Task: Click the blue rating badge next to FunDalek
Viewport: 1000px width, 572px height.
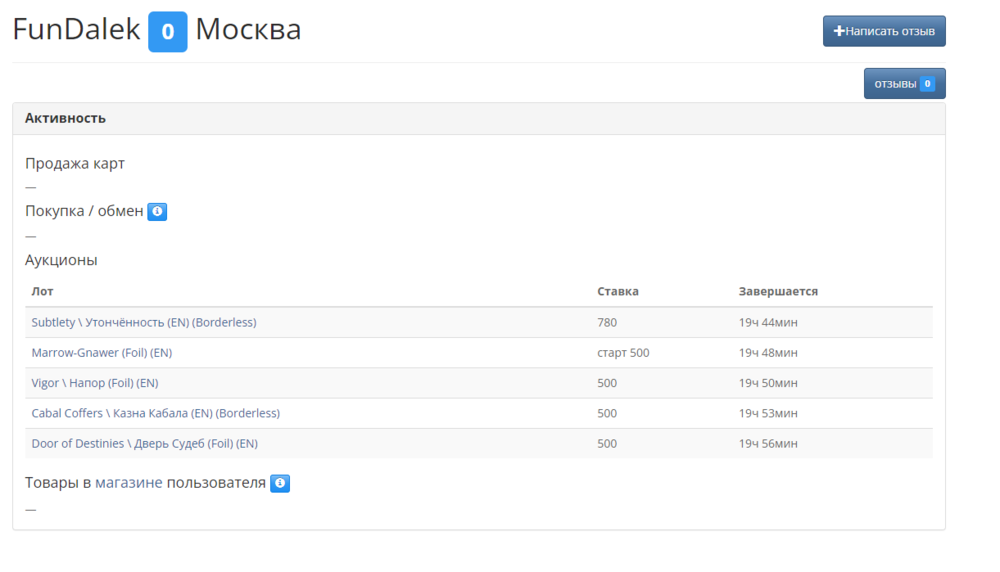Action: [167, 32]
